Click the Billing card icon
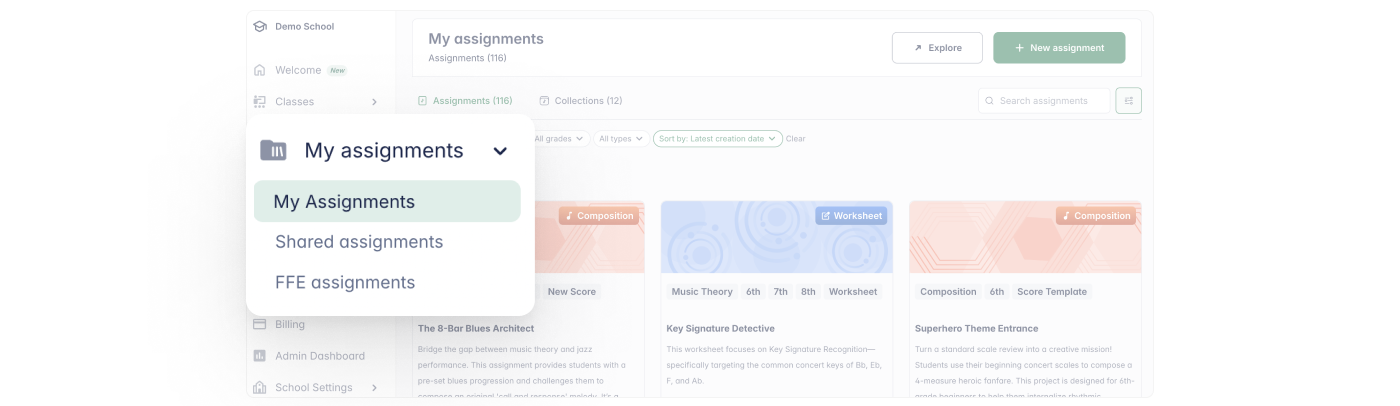 coord(260,324)
